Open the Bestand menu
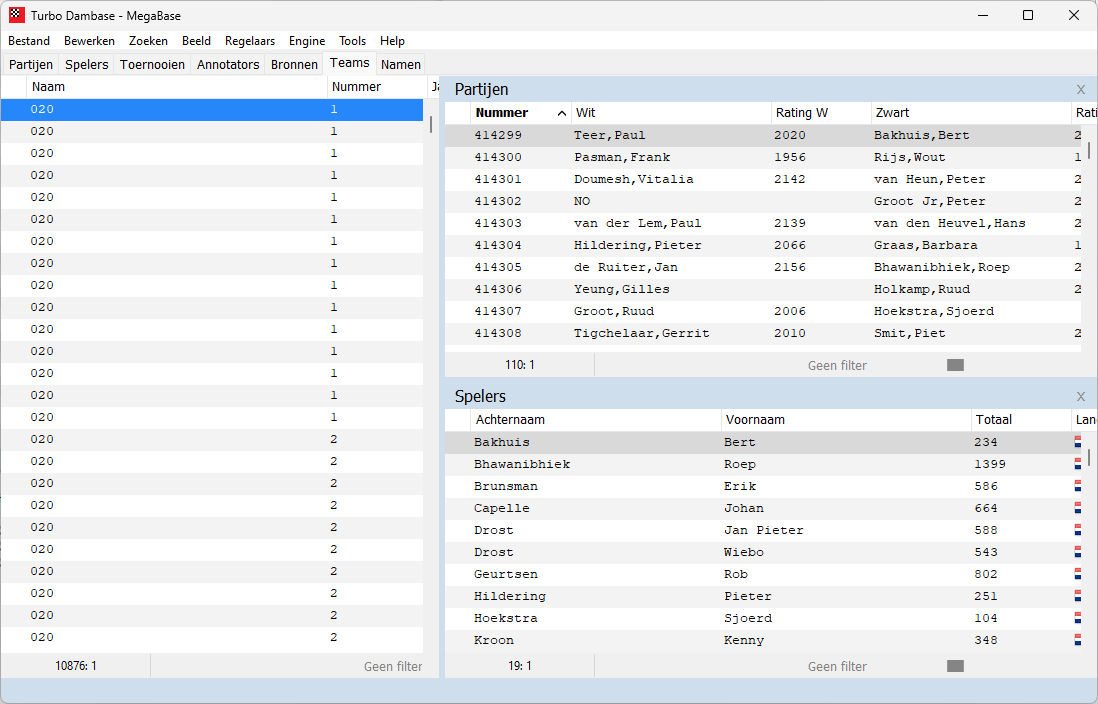This screenshot has height=704, width=1098. pyautogui.click(x=29, y=41)
